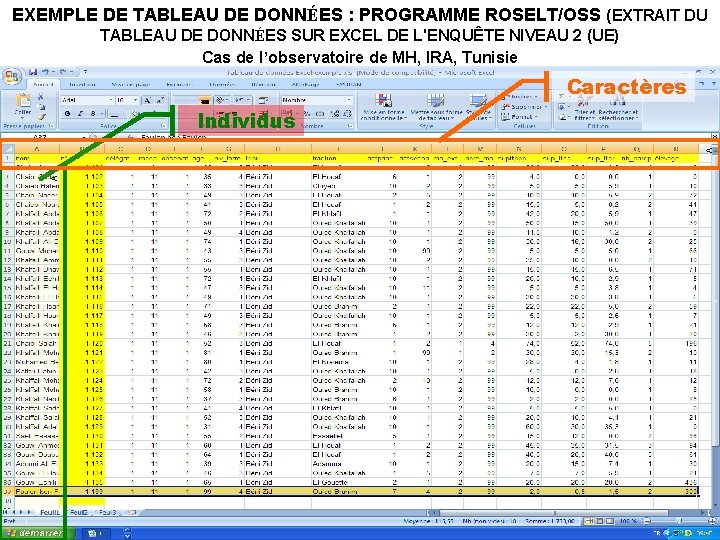Image resolution: width=720 pixels, height=540 pixels.
Task: Switch to Page Layout view in status bar
Action: tap(600, 521)
